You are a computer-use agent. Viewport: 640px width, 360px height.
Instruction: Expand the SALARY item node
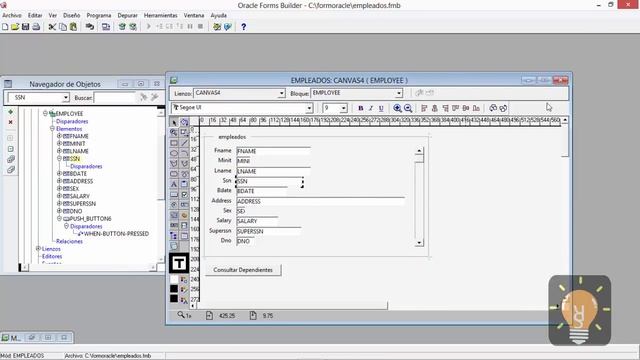[x=59, y=196]
